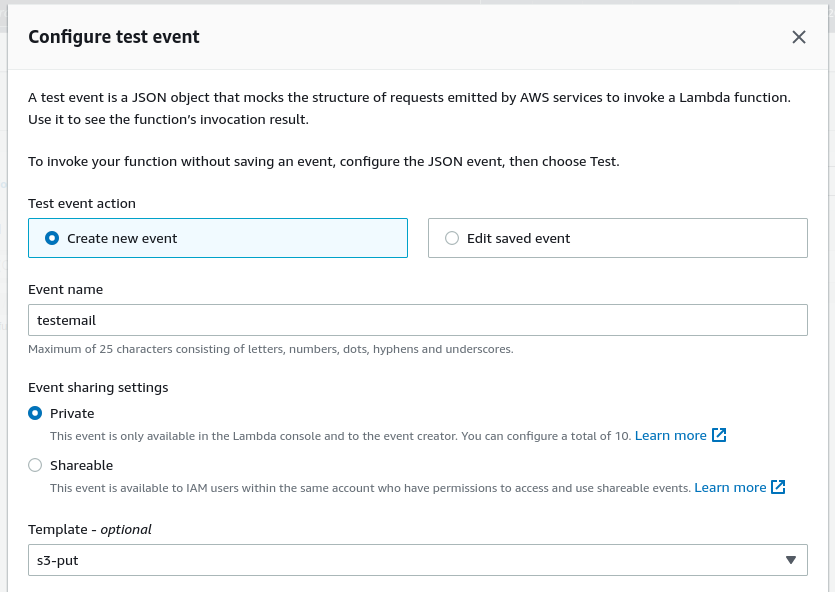Image resolution: width=835 pixels, height=592 pixels.
Task: Click the Edit saved event card
Action: click(x=617, y=238)
